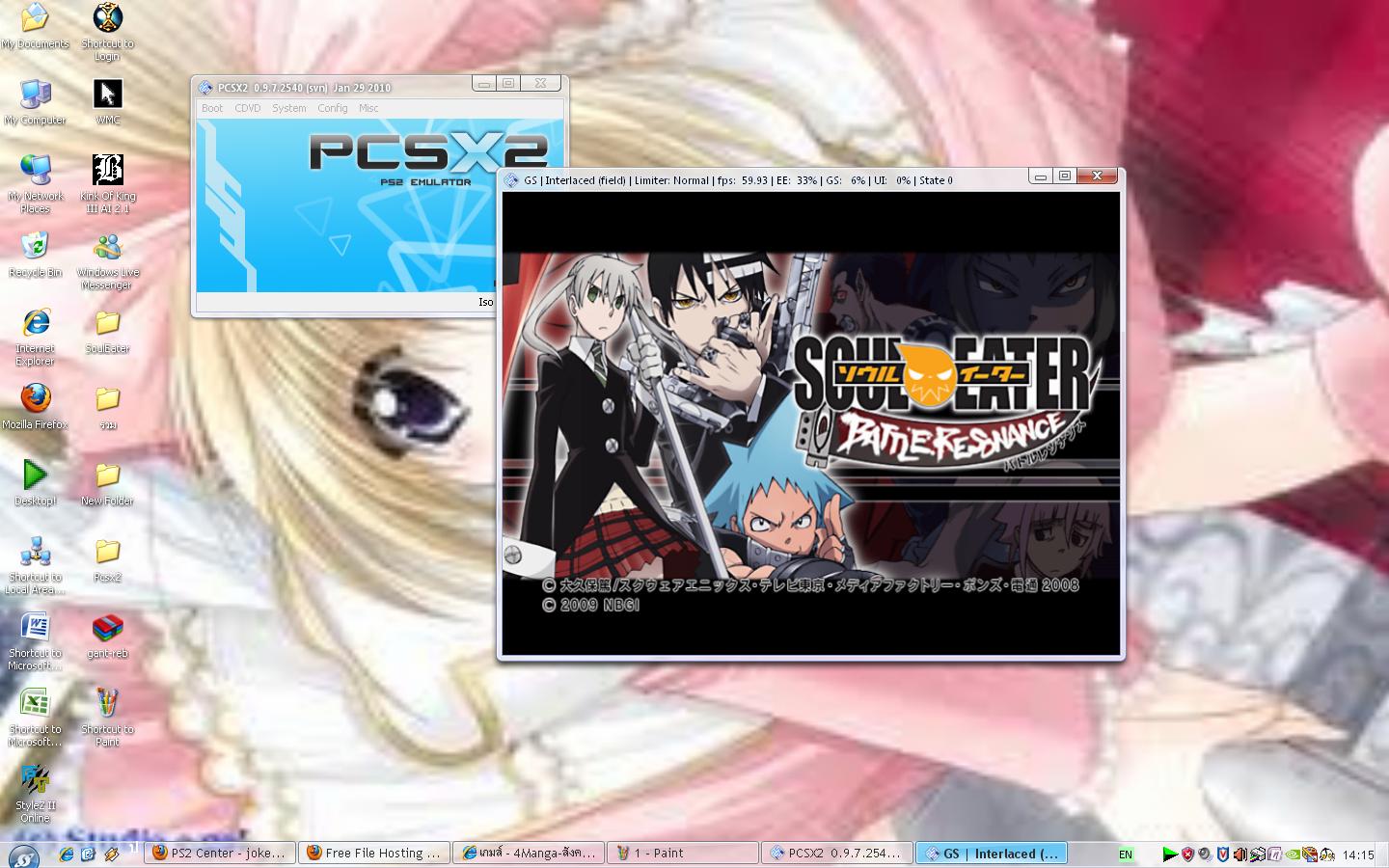This screenshot has width=1389, height=868.
Task: Minimize the GS game window
Action: (x=1040, y=176)
